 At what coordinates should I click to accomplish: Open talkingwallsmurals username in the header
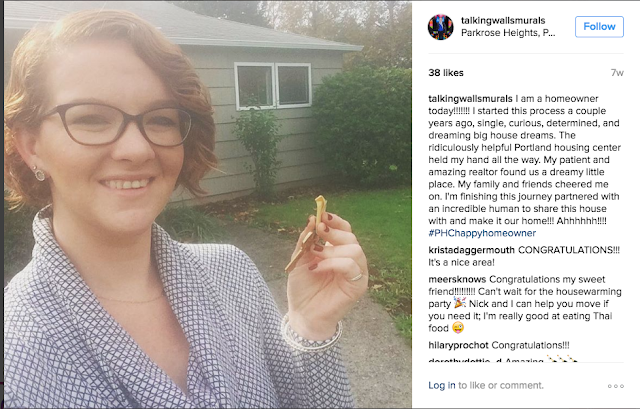503,20
